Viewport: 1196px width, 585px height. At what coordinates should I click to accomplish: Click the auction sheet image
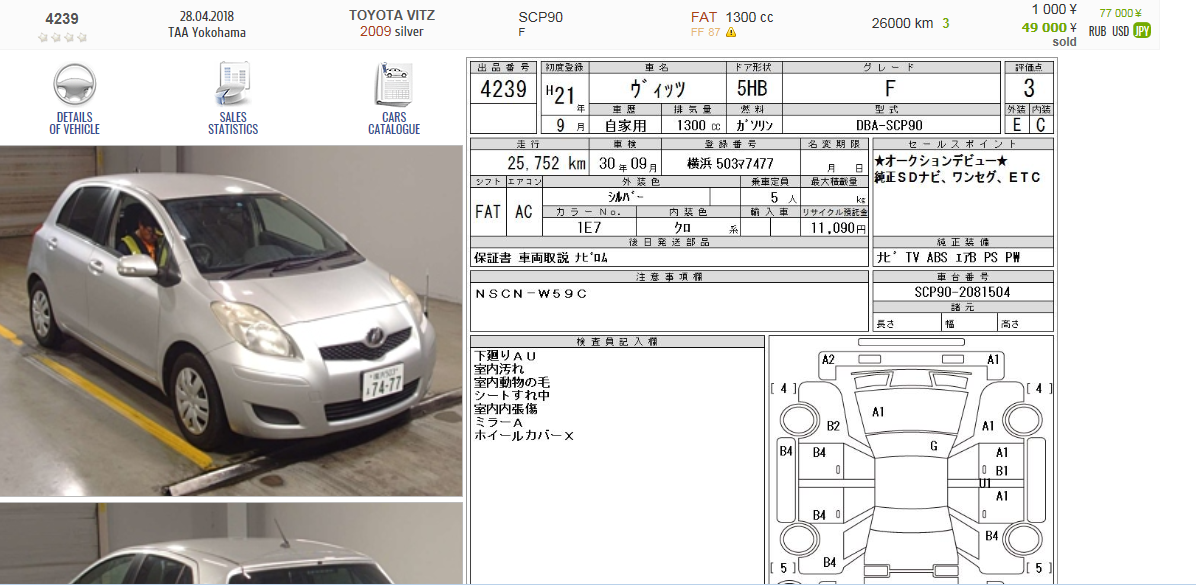[761, 321]
